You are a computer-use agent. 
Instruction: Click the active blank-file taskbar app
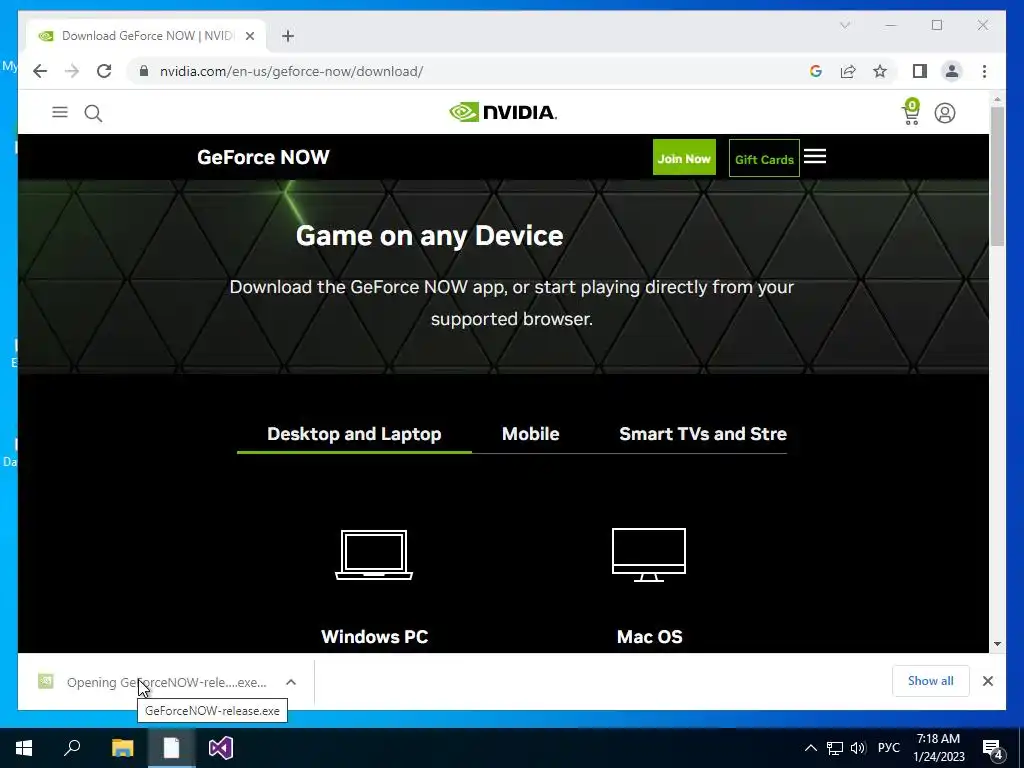(171, 748)
